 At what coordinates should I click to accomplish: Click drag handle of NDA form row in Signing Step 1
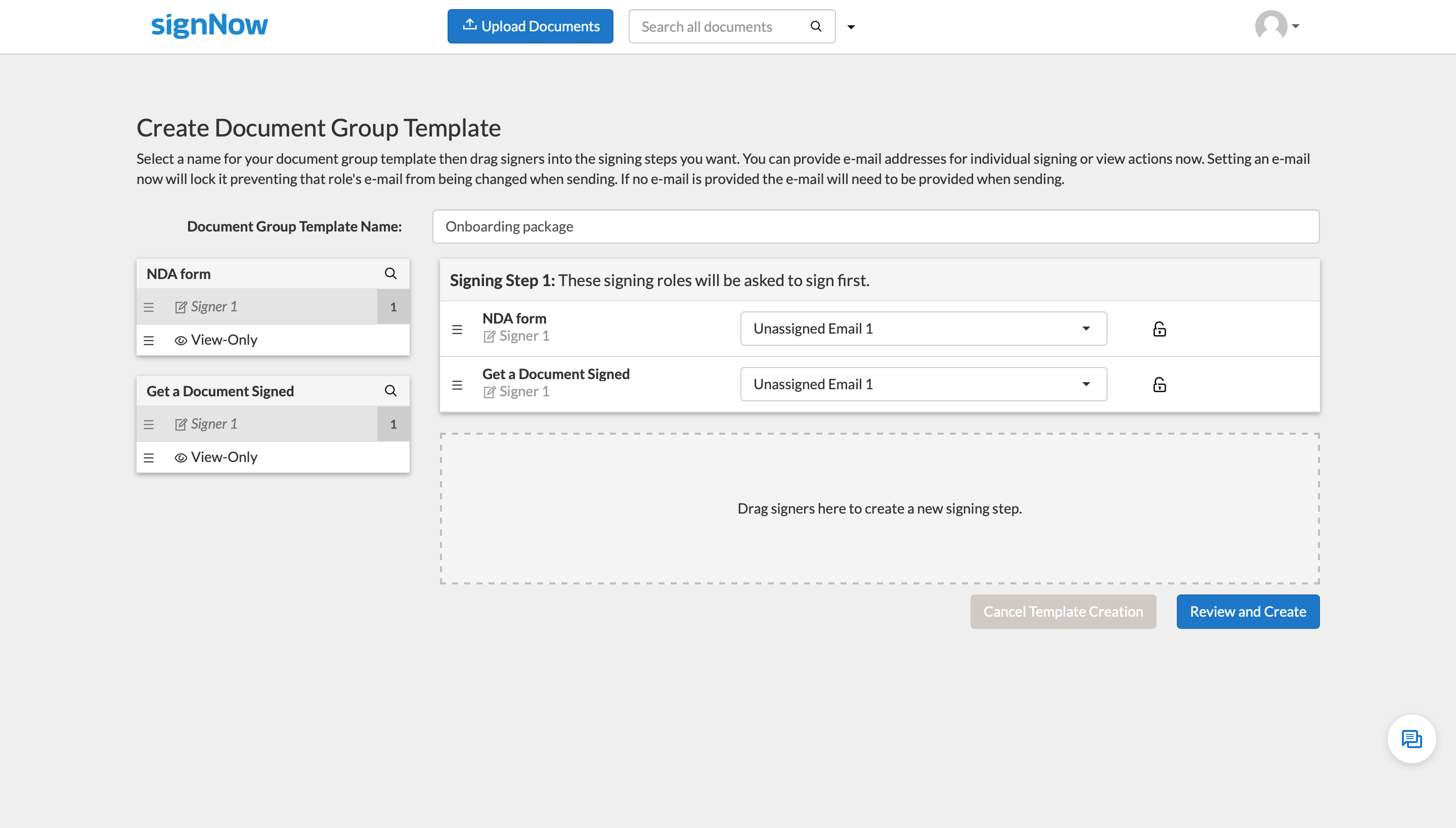tap(457, 329)
